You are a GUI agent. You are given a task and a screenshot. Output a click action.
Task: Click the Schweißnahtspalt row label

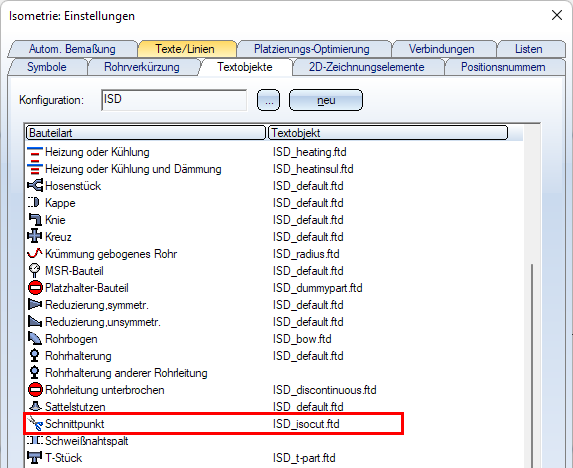tap(86, 441)
